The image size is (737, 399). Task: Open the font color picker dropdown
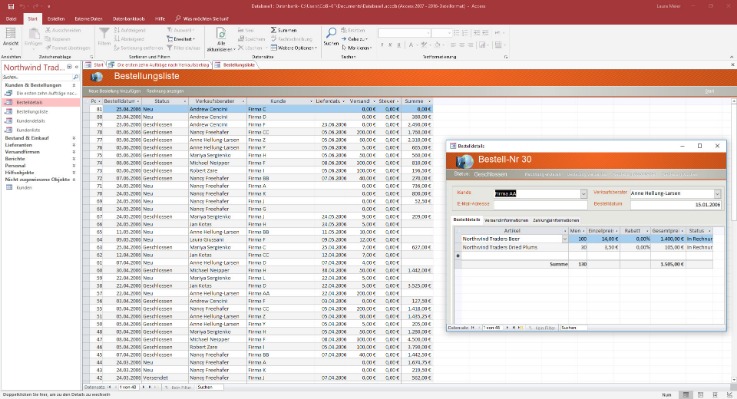coord(417,45)
